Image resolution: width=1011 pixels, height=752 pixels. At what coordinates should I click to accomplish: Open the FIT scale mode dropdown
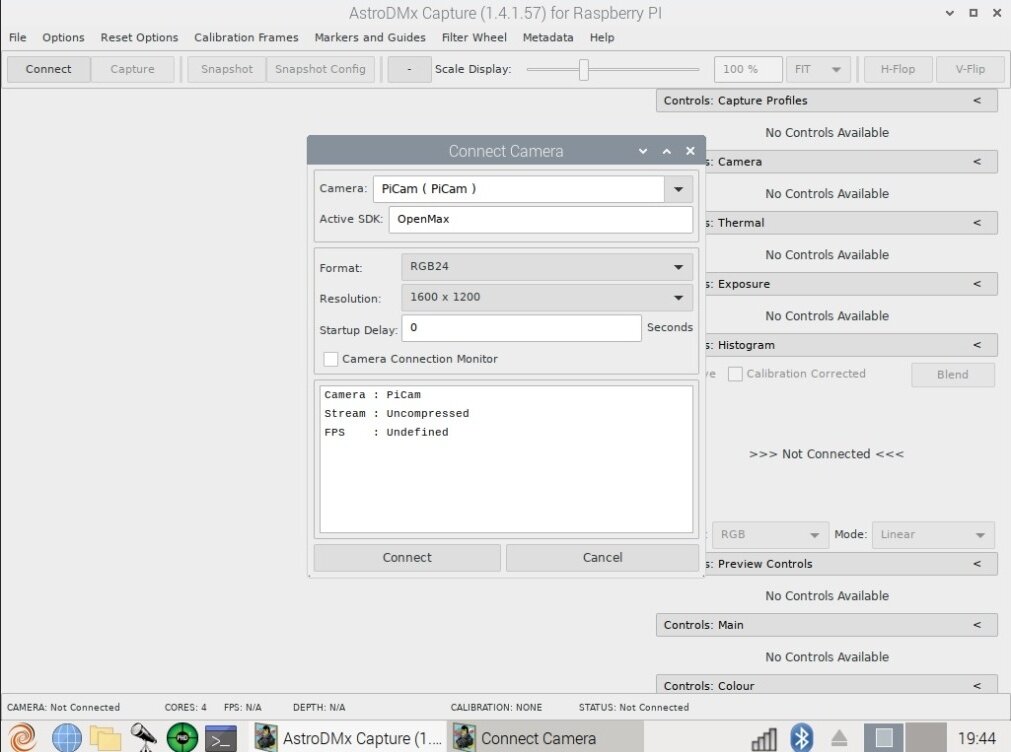pyautogui.click(x=818, y=69)
